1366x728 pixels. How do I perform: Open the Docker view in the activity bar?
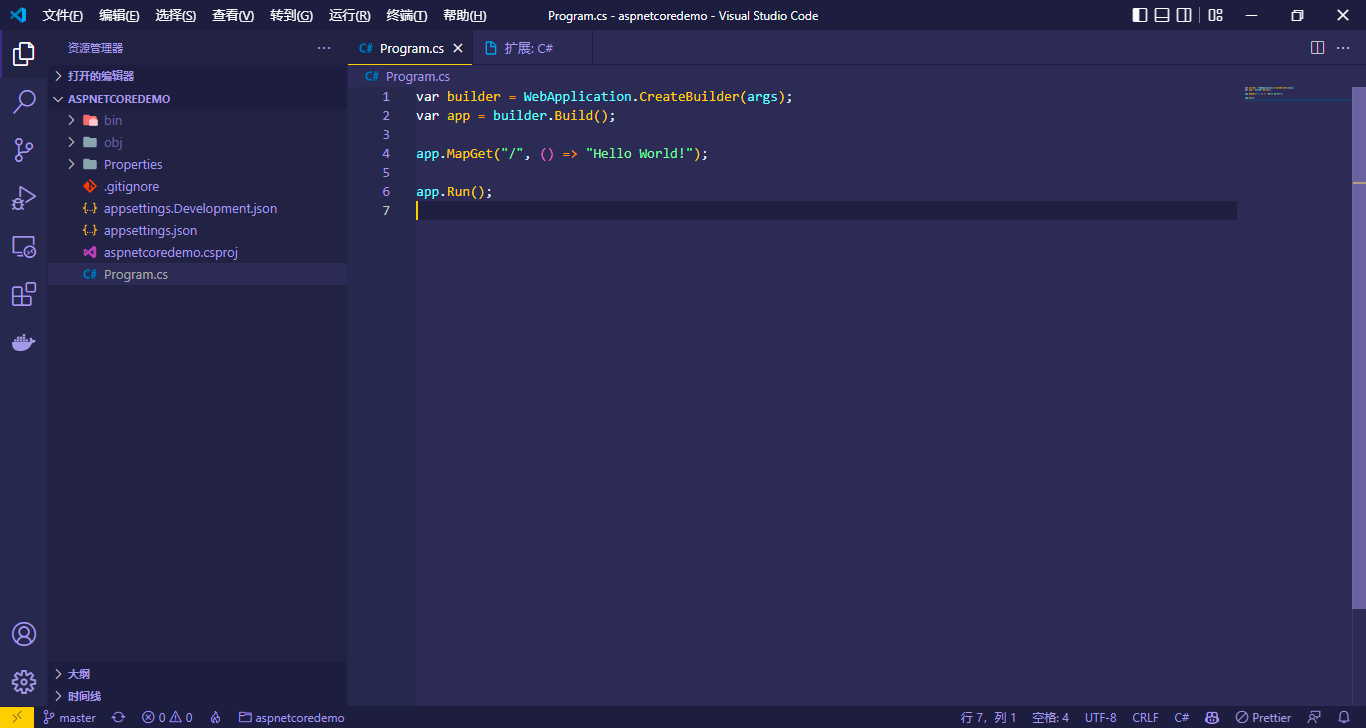pos(24,342)
